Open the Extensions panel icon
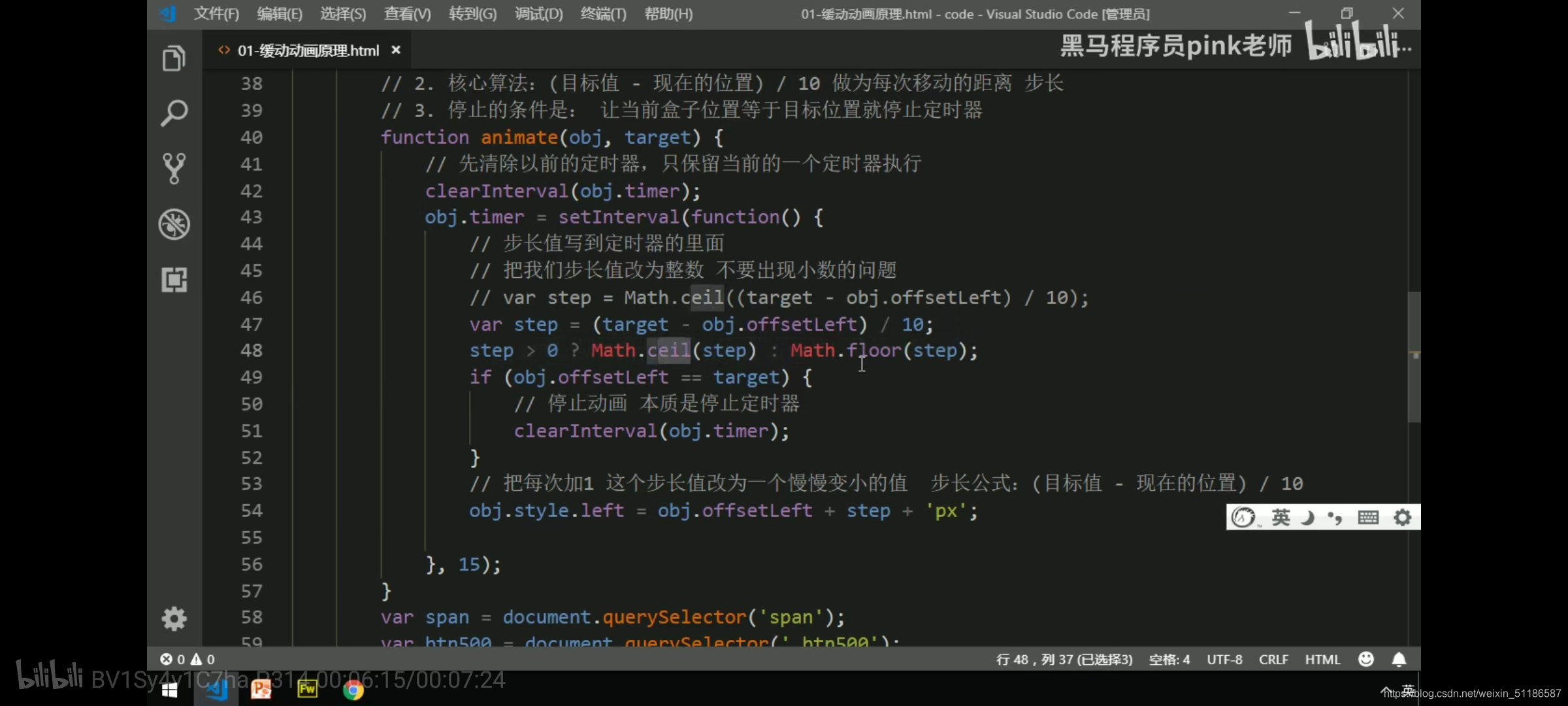The width and height of the screenshot is (1568, 706). point(174,280)
